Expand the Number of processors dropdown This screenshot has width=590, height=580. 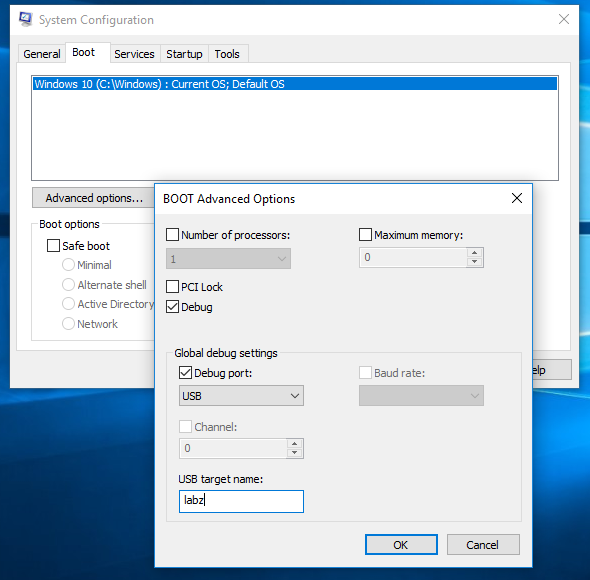(228, 259)
